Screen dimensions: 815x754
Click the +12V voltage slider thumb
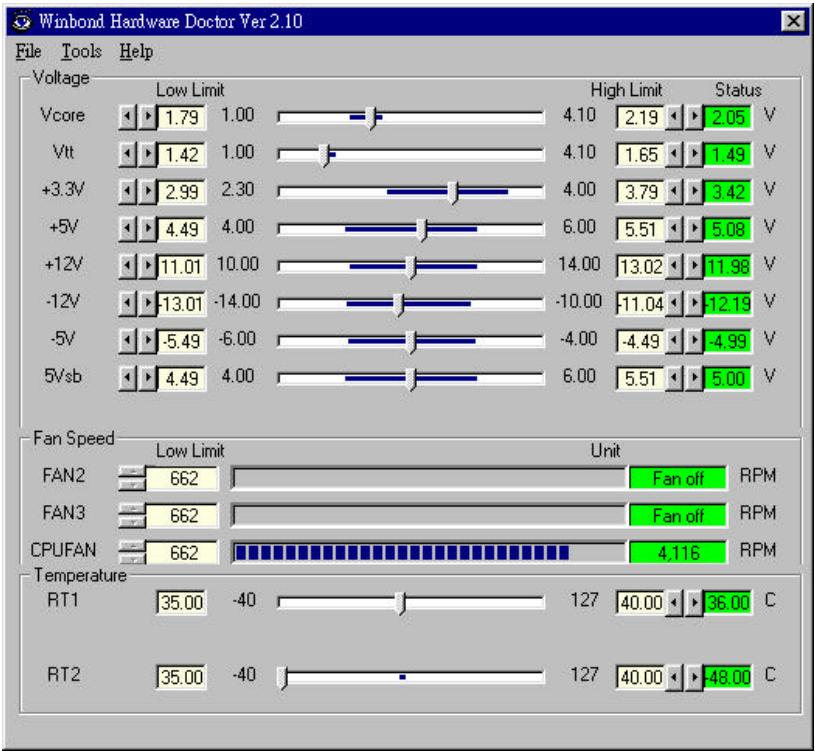[x=411, y=268]
